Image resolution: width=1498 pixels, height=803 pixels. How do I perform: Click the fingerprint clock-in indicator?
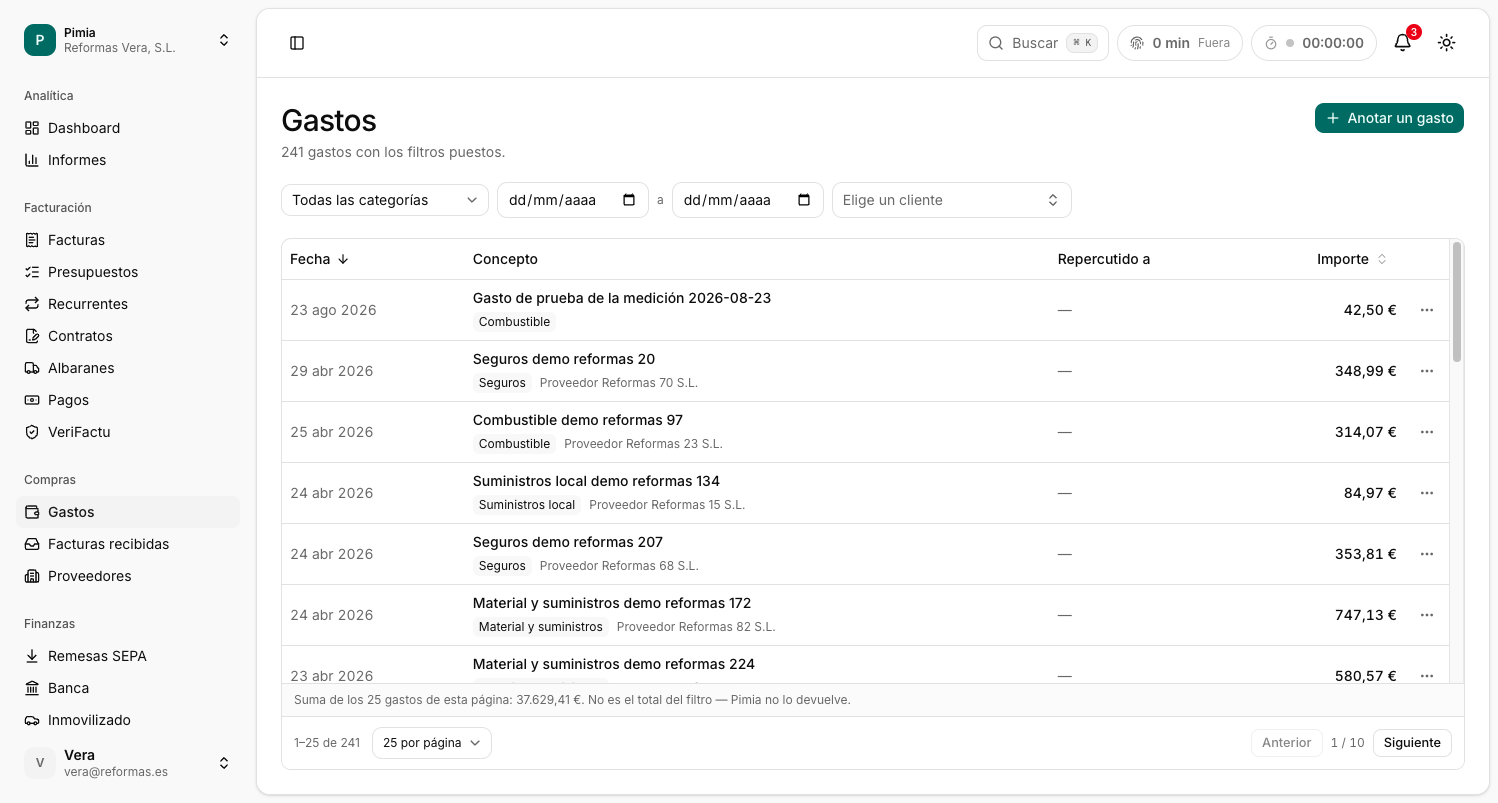pyautogui.click(x=1180, y=43)
